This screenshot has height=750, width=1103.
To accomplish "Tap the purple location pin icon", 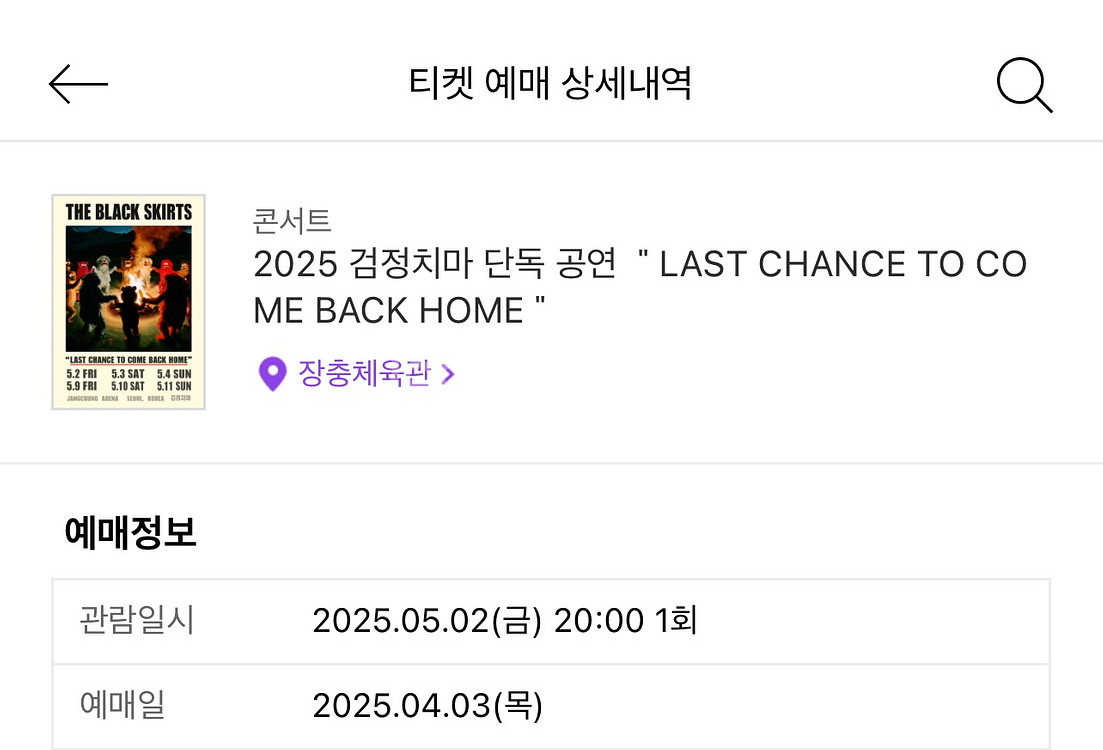I will click(x=272, y=374).
